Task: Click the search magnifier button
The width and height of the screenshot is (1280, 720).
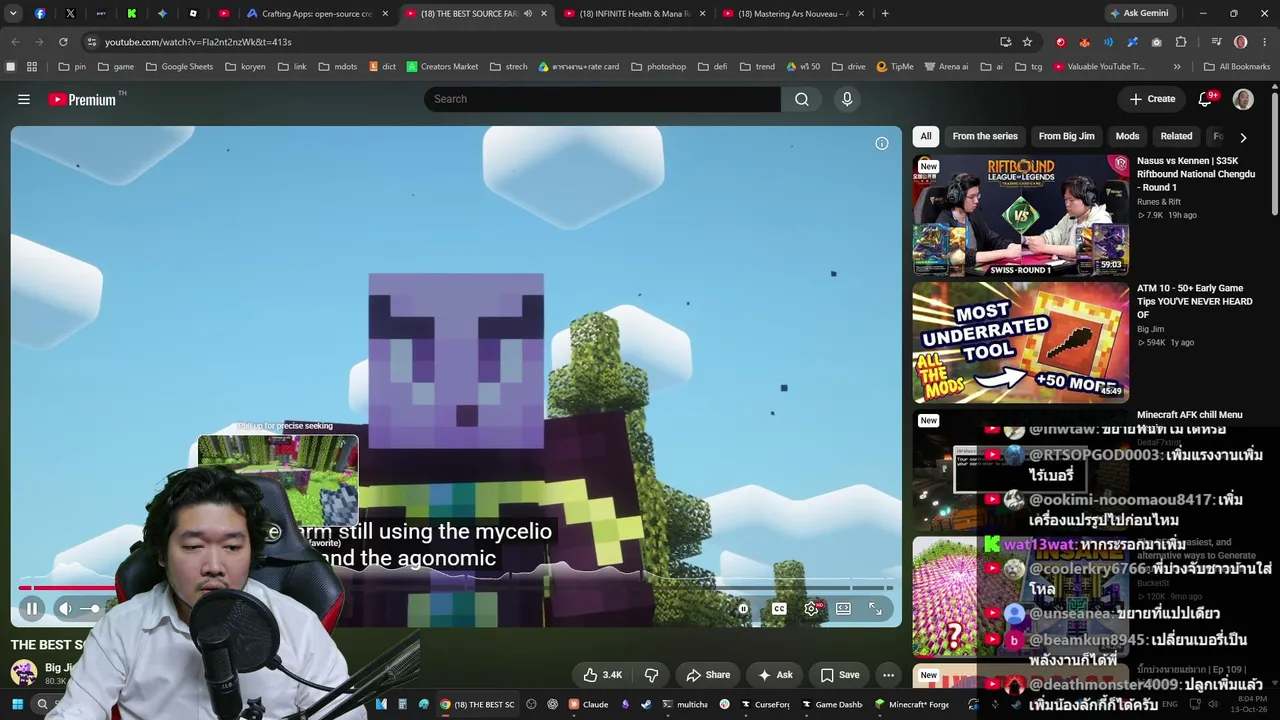Action: 802,99
